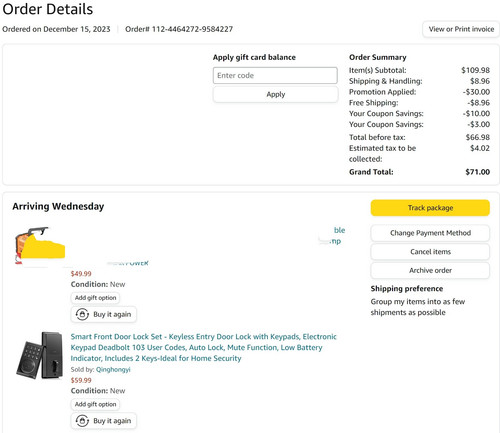Image resolution: width=500 pixels, height=433 pixels.
Task: Open Change Payment Method
Action: click(430, 233)
